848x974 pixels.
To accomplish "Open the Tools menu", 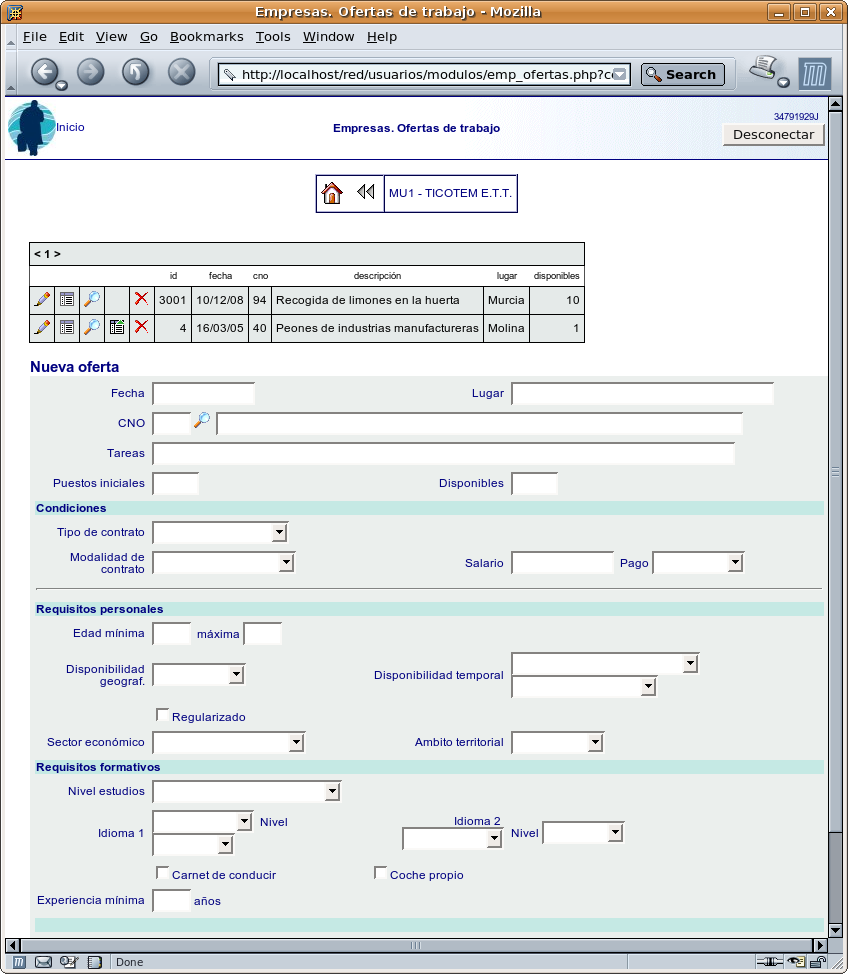I will click(x=273, y=37).
